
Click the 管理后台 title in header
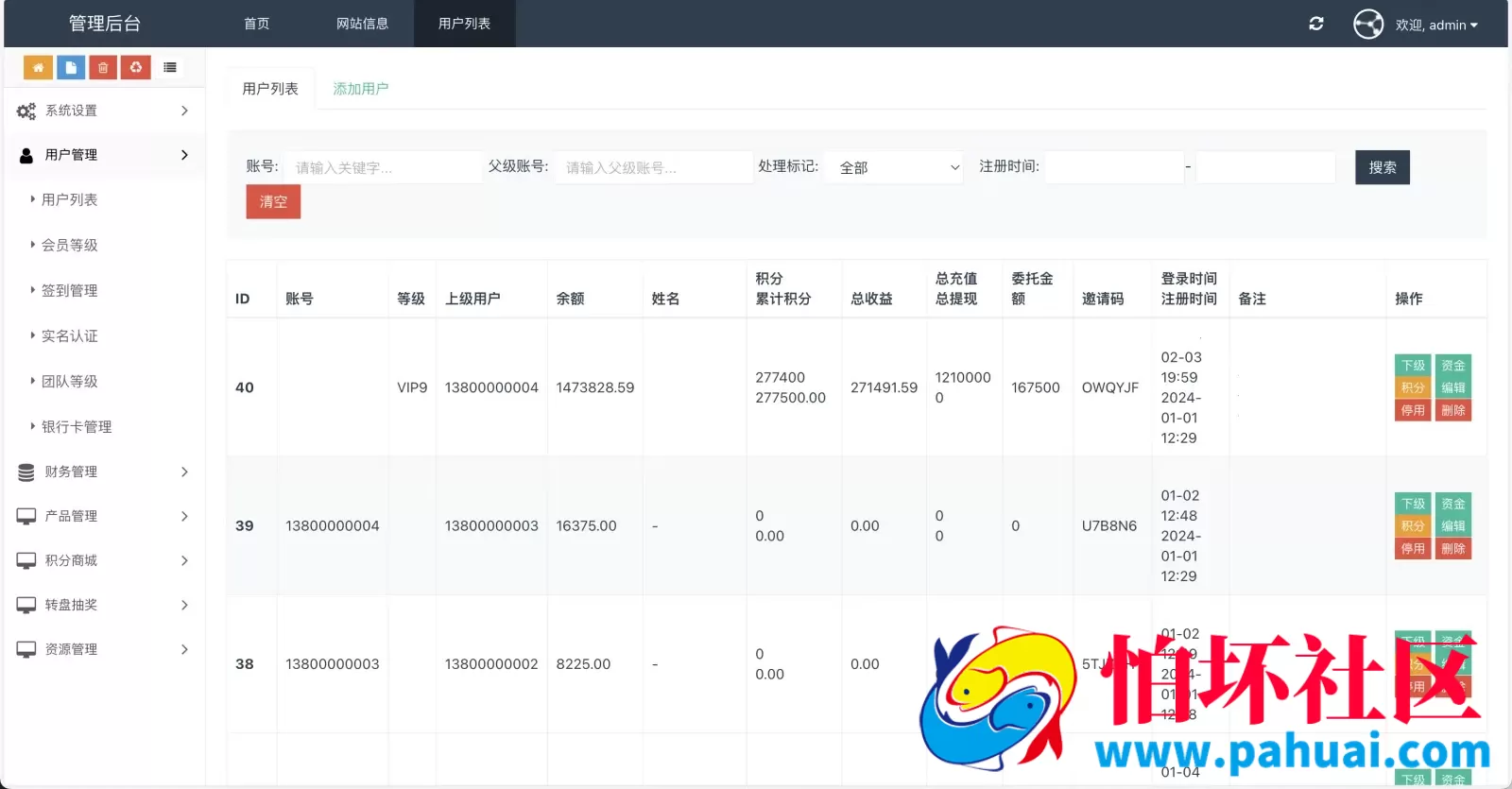tap(105, 24)
